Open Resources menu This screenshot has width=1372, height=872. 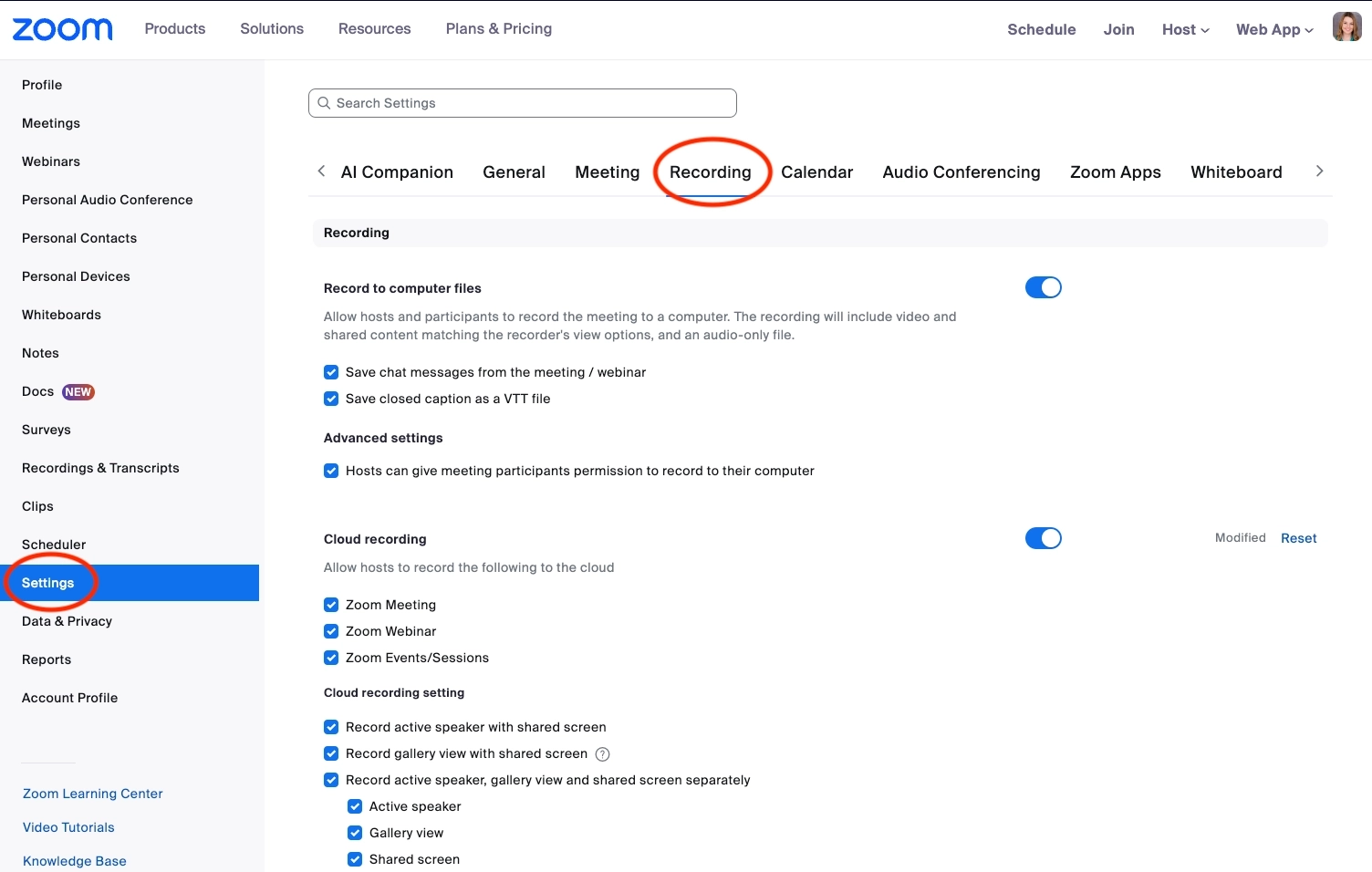[374, 28]
